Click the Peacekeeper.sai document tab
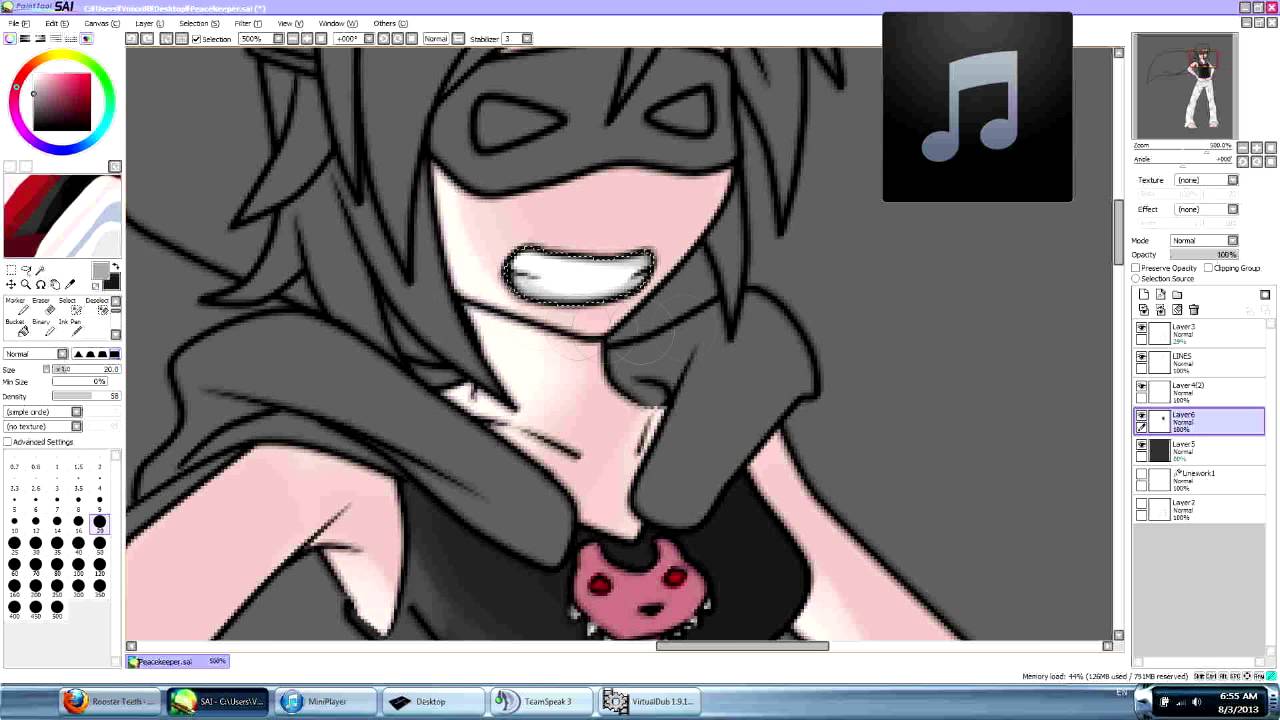 click(x=178, y=661)
